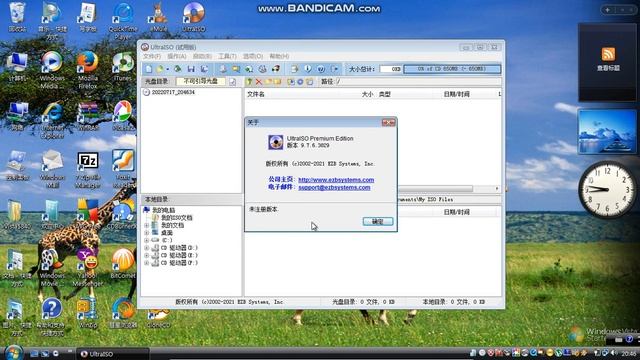Click the blue Info toolbar icon in UltraISO
The width and height of the screenshot is (640, 360).
pos(308,69)
